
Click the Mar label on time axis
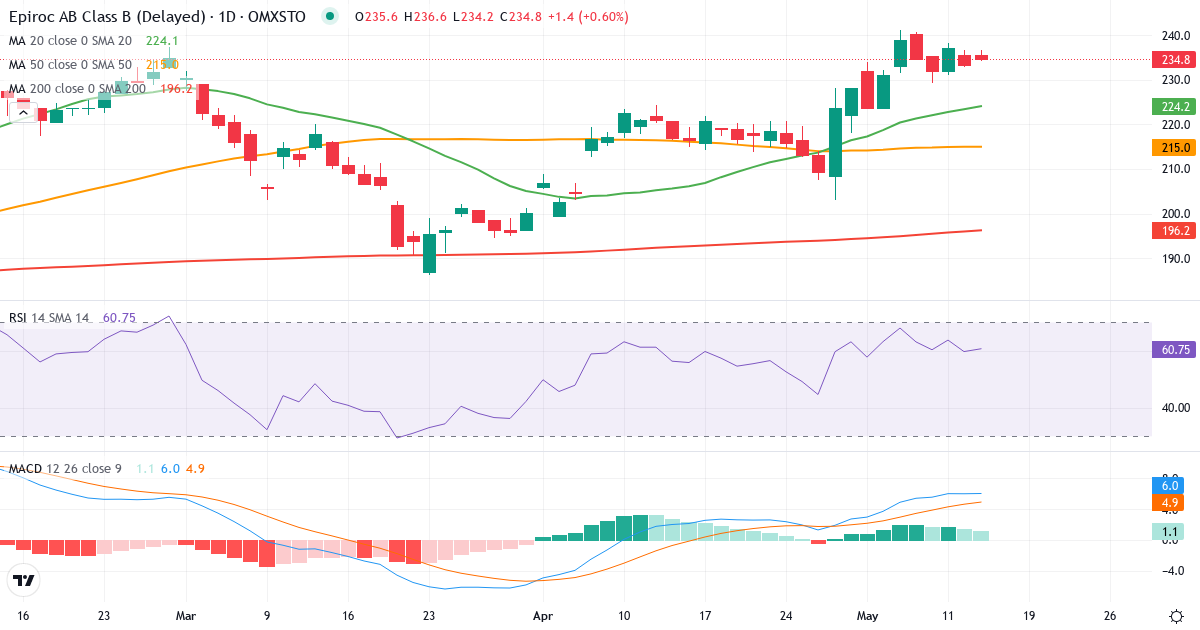(187, 616)
